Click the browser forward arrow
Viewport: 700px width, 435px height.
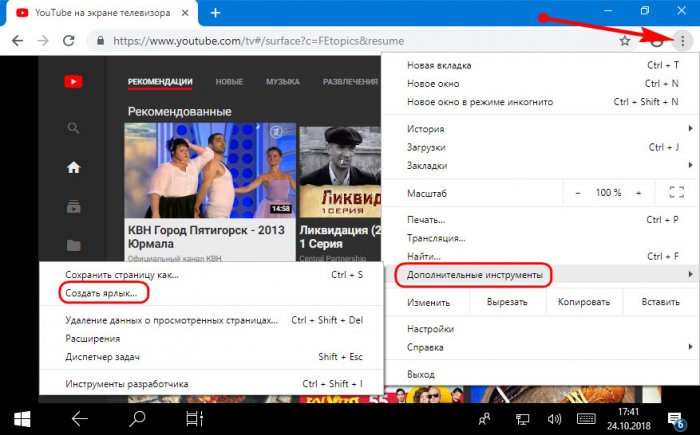[43, 41]
